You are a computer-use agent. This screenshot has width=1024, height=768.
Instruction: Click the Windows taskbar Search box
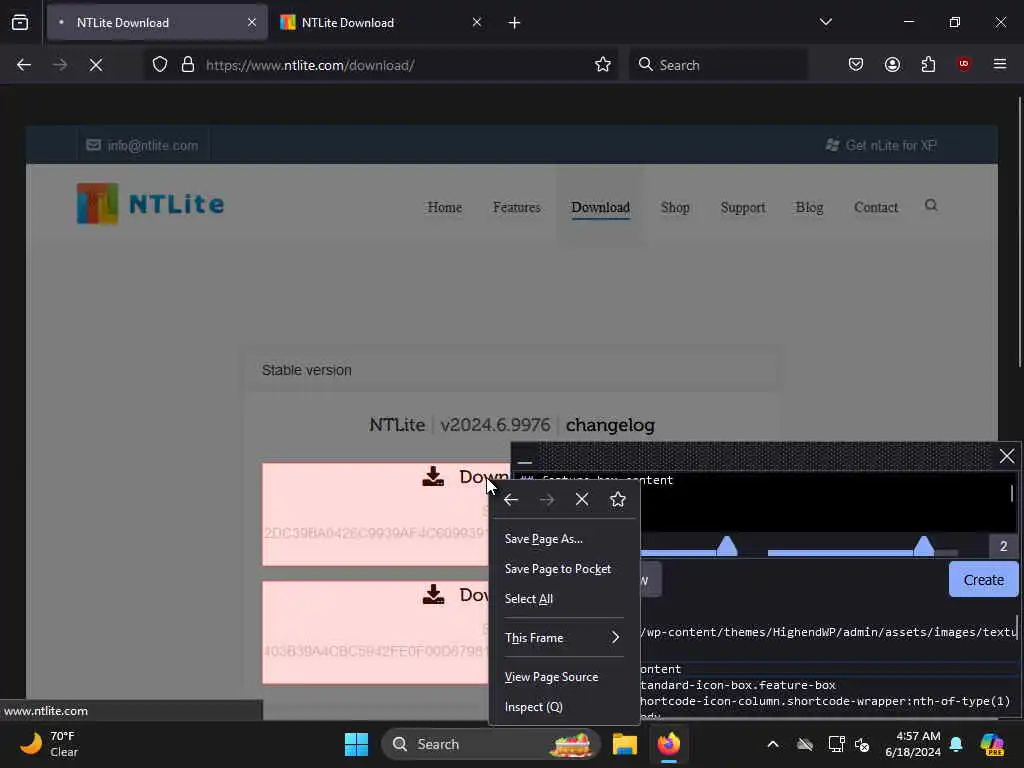coord(490,744)
